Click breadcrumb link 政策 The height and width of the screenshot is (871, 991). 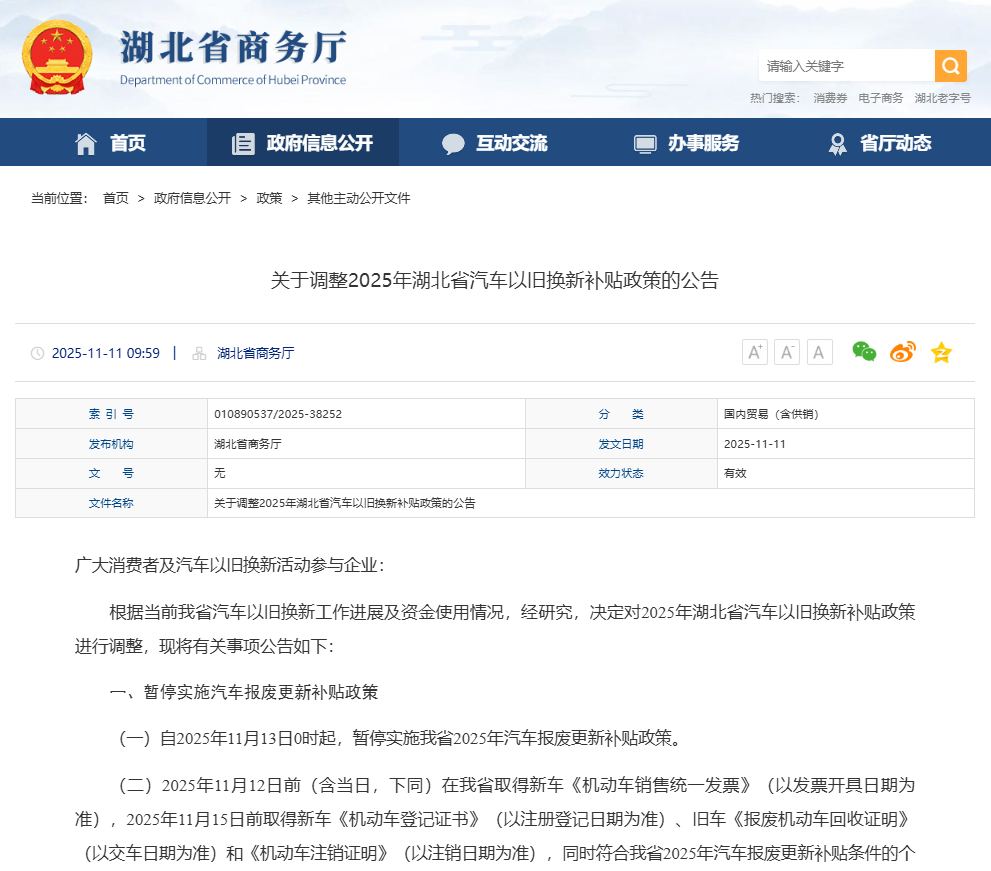click(x=269, y=198)
